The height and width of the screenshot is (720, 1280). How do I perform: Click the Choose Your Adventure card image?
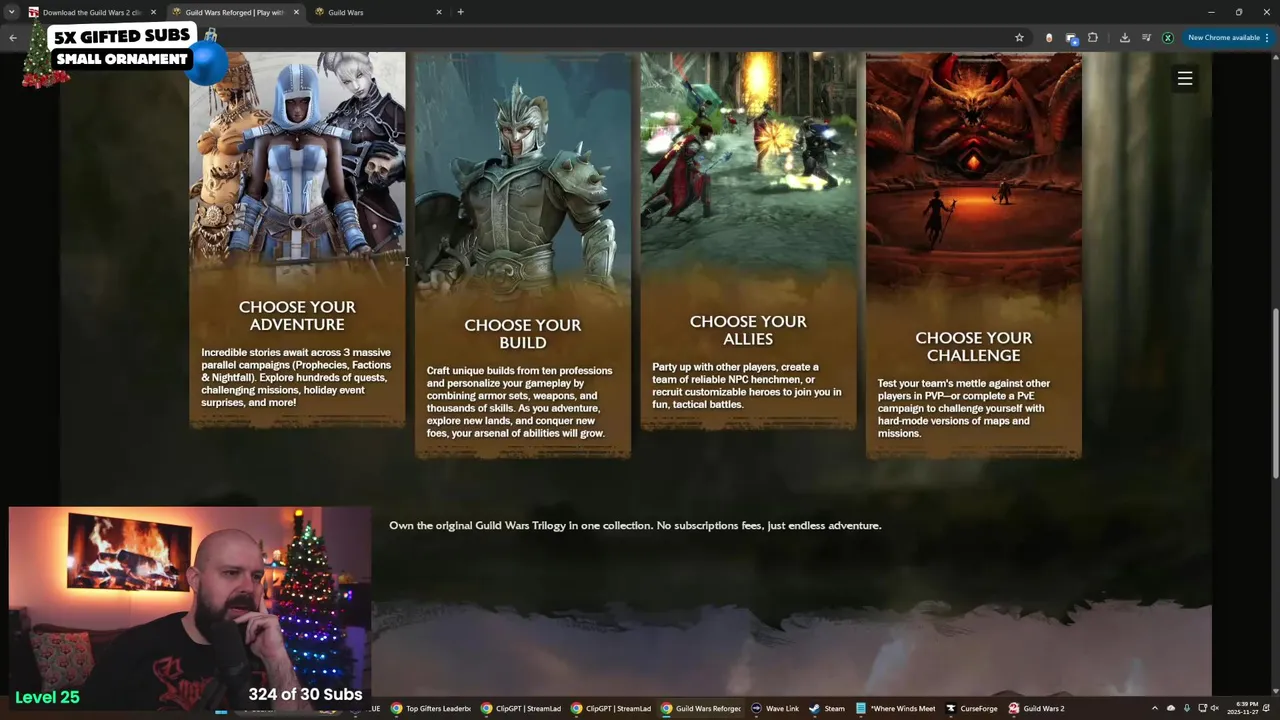pyautogui.click(x=297, y=160)
